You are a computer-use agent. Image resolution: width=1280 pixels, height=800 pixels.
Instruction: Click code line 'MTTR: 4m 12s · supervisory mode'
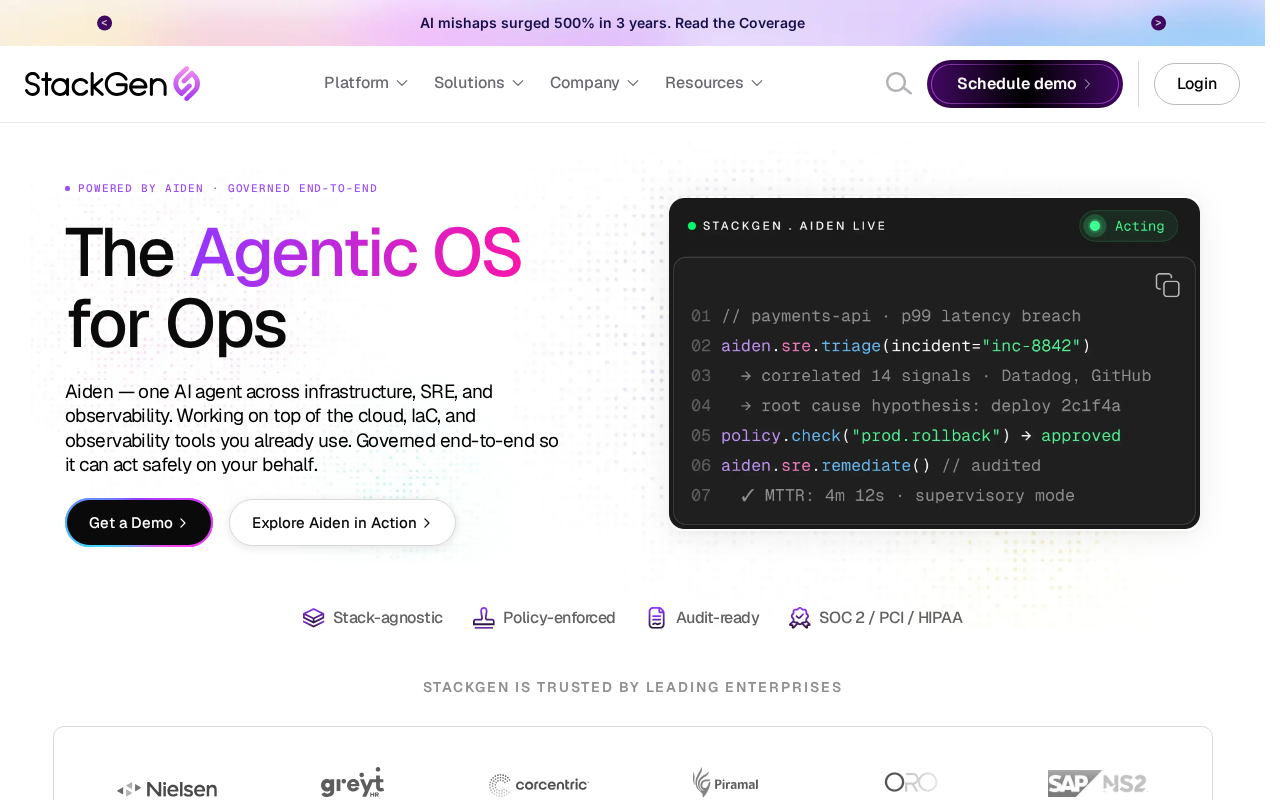(908, 496)
